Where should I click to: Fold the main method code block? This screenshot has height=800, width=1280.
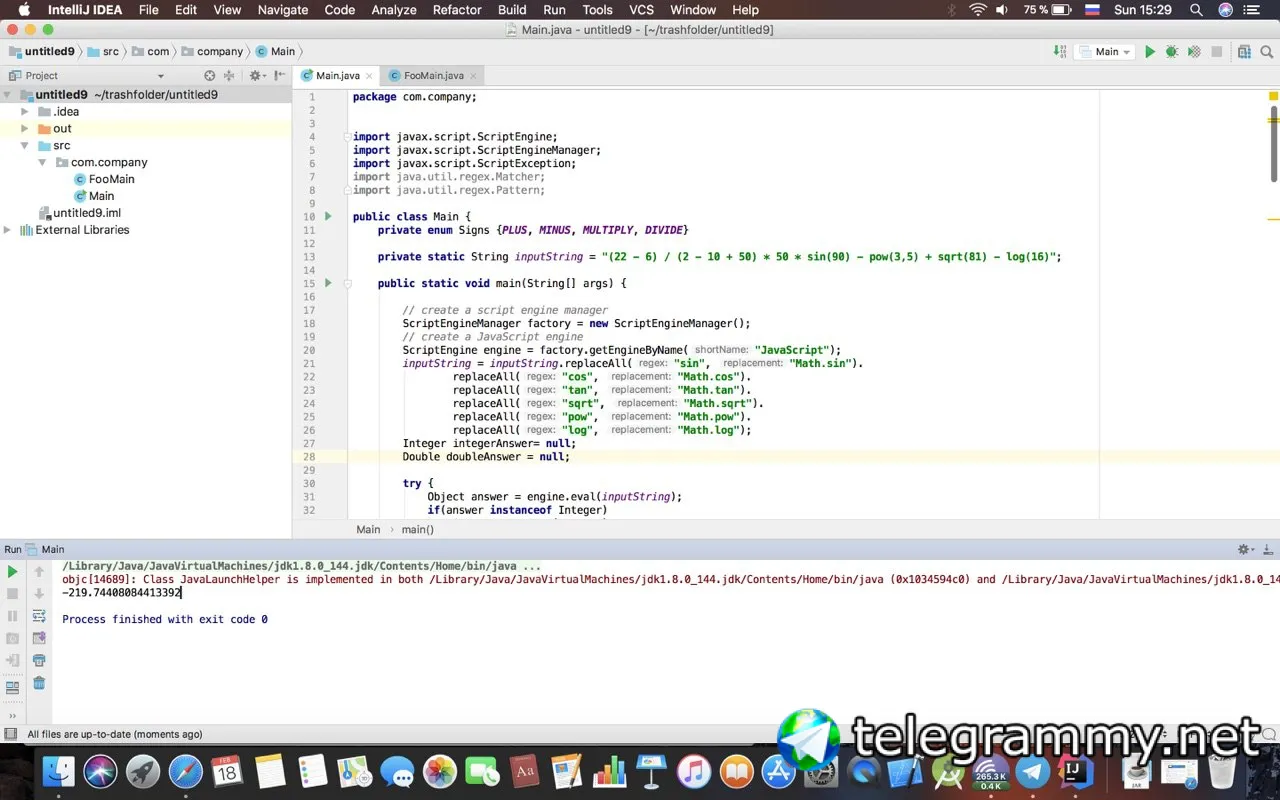point(347,284)
